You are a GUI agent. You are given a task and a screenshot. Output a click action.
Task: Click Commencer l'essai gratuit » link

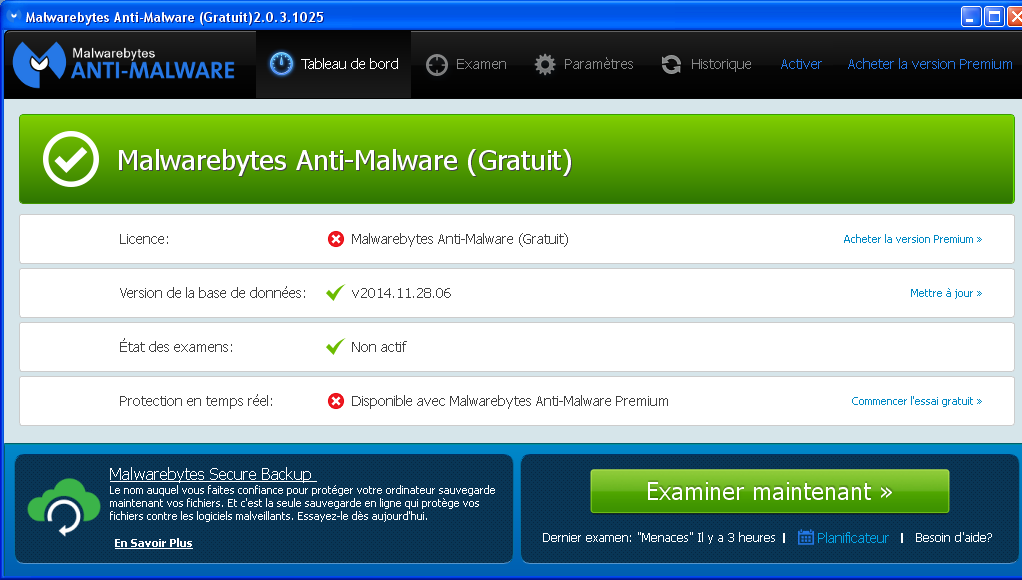(916, 401)
